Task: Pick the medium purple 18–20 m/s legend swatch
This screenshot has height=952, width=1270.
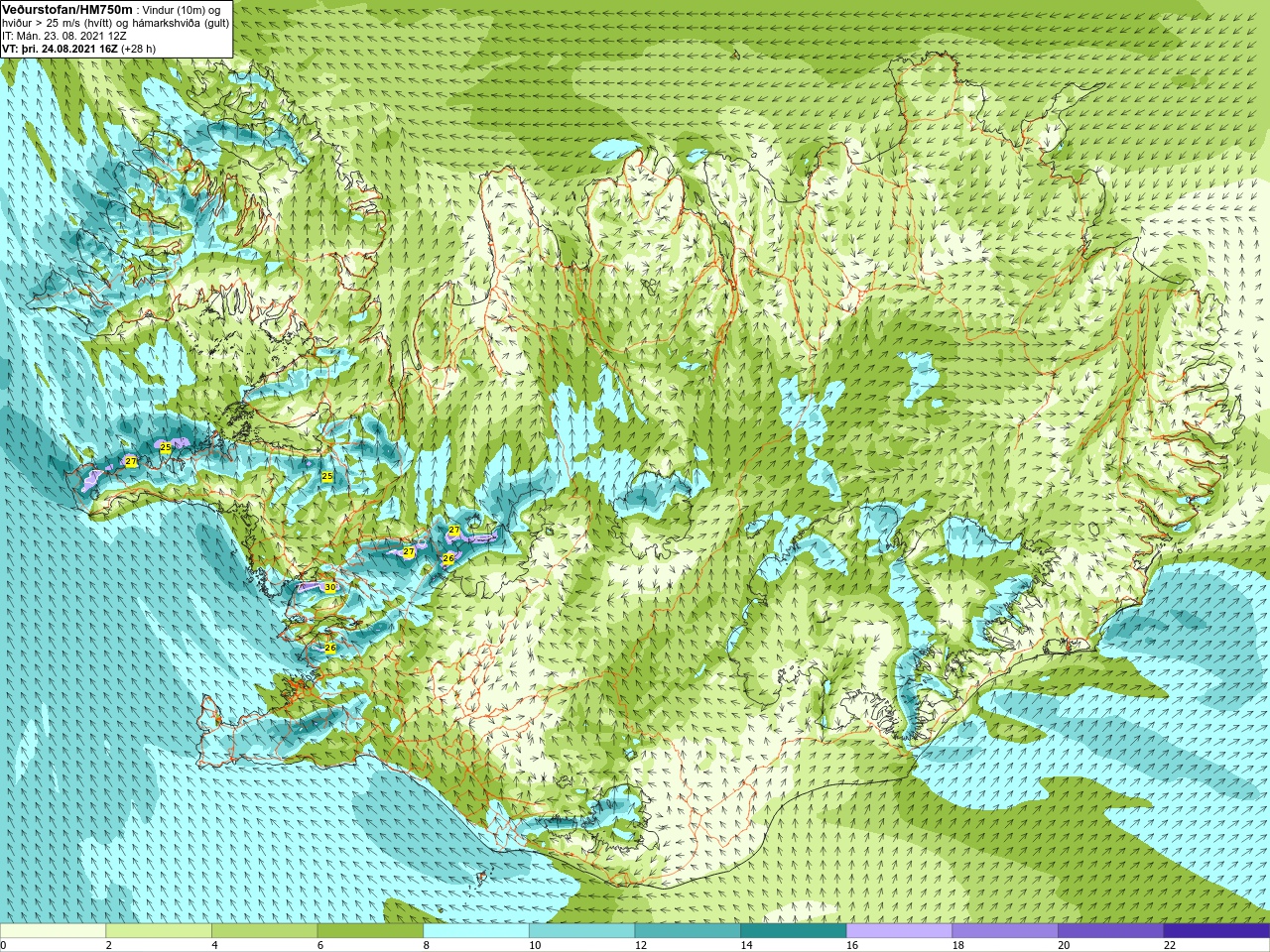Action: [1005, 931]
